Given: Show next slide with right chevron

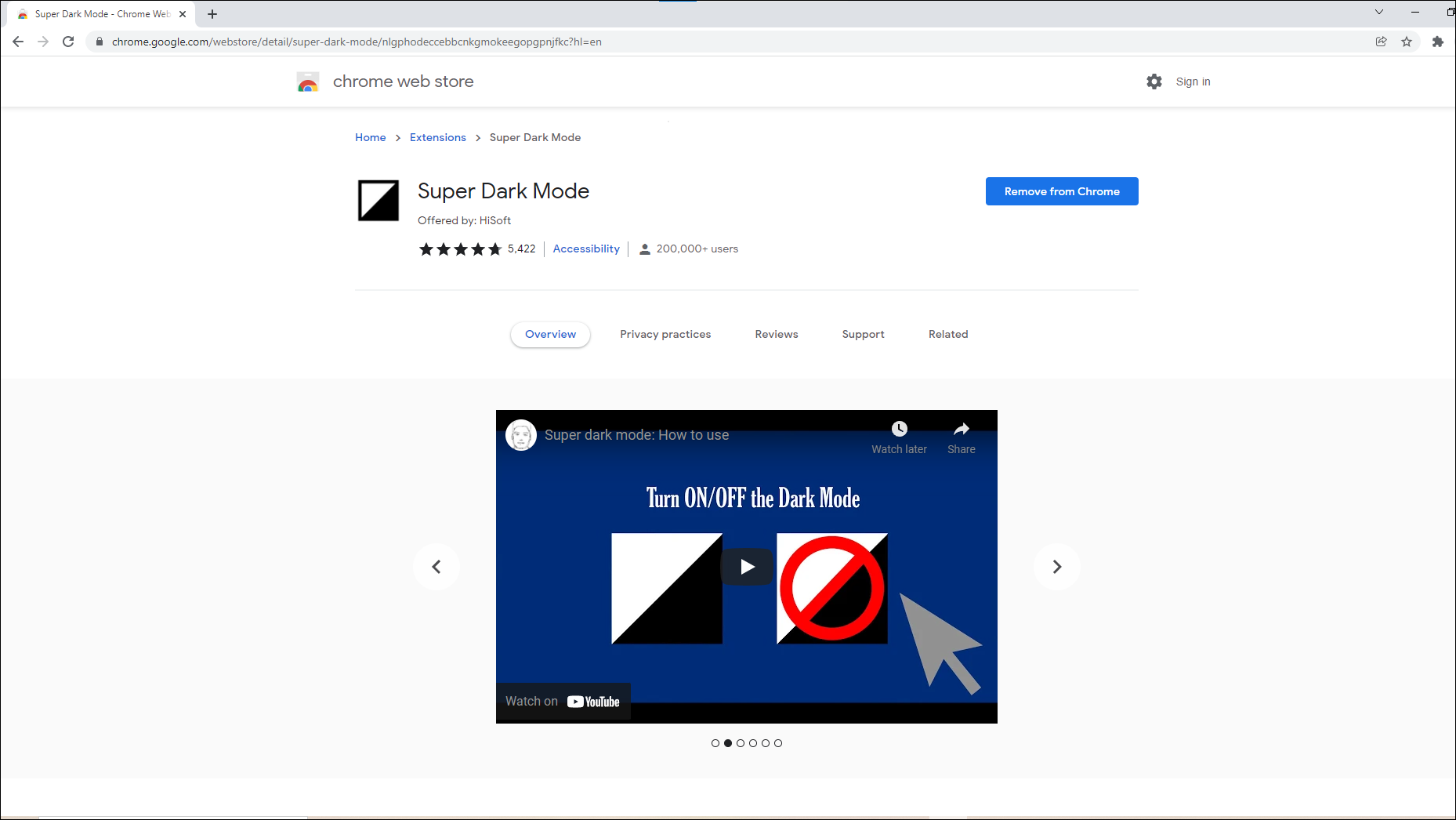Looking at the screenshot, I should [x=1057, y=567].
